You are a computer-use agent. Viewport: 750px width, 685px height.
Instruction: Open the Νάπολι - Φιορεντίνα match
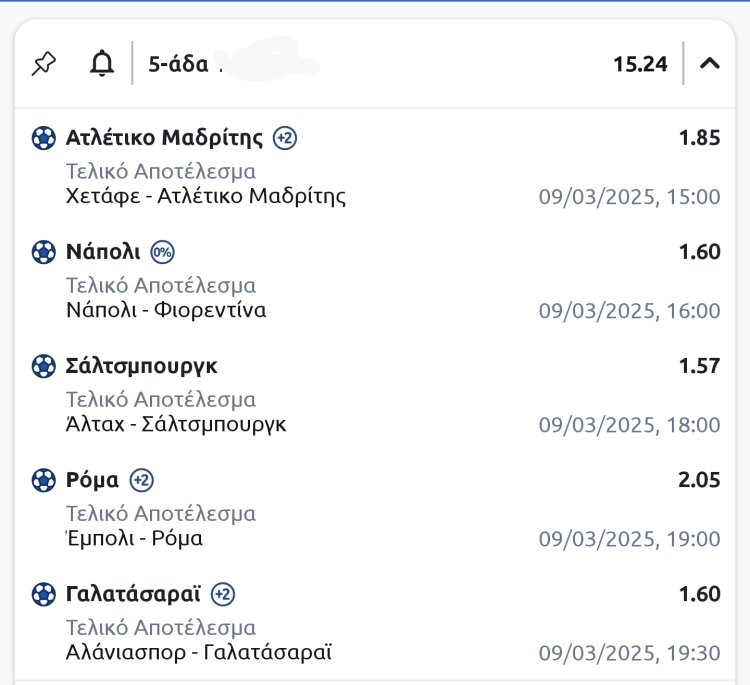coord(166,310)
